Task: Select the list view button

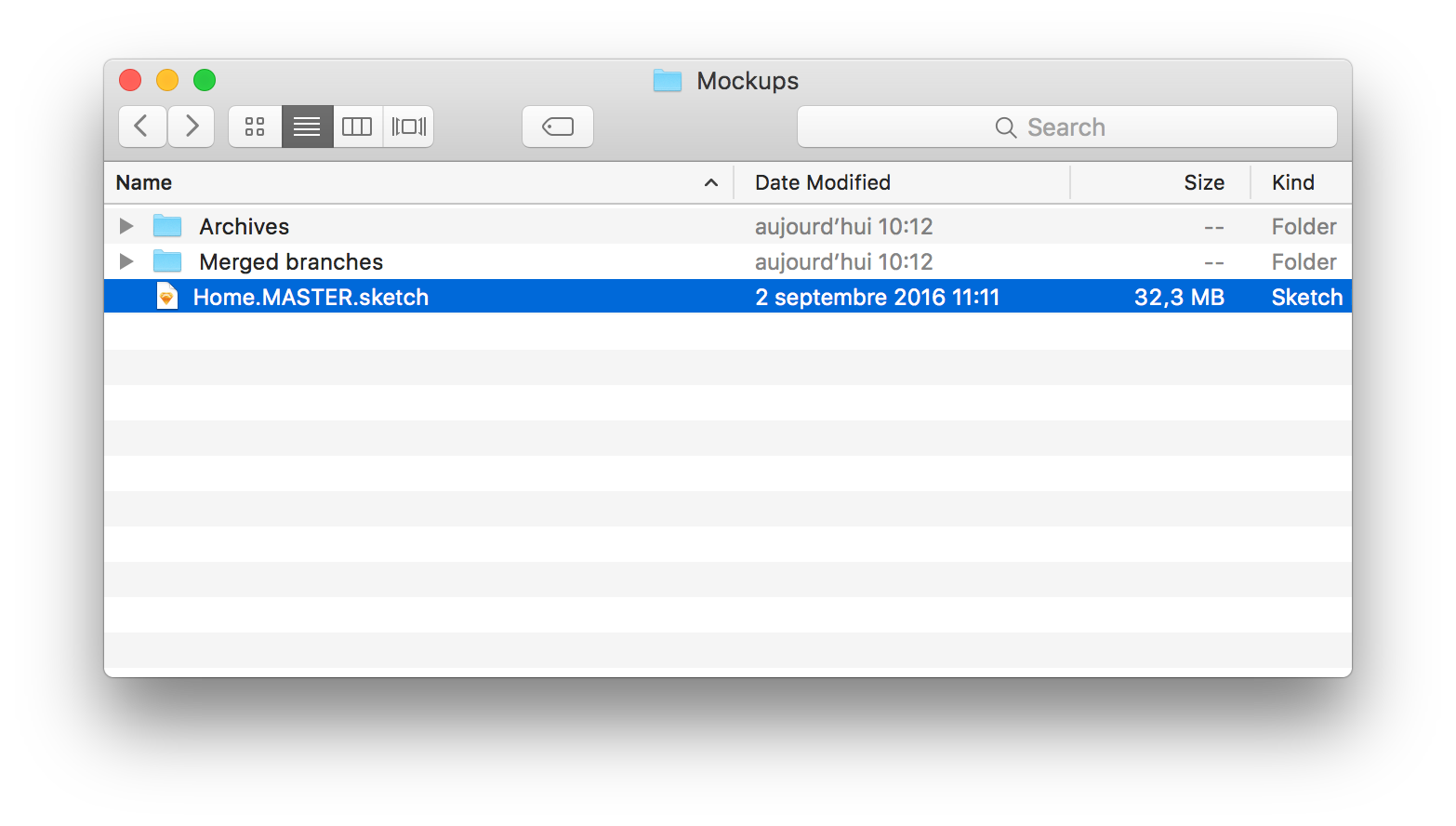Action: pyautogui.click(x=307, y=127)
